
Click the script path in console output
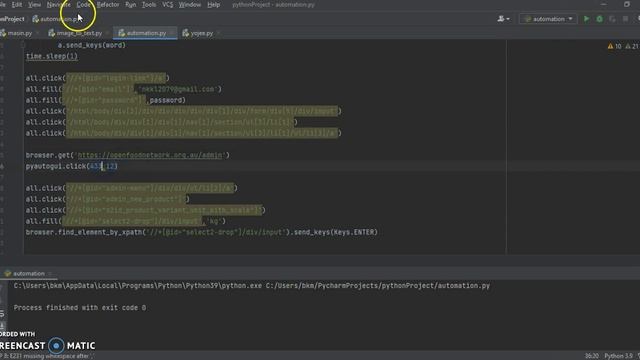click(378, 286)
